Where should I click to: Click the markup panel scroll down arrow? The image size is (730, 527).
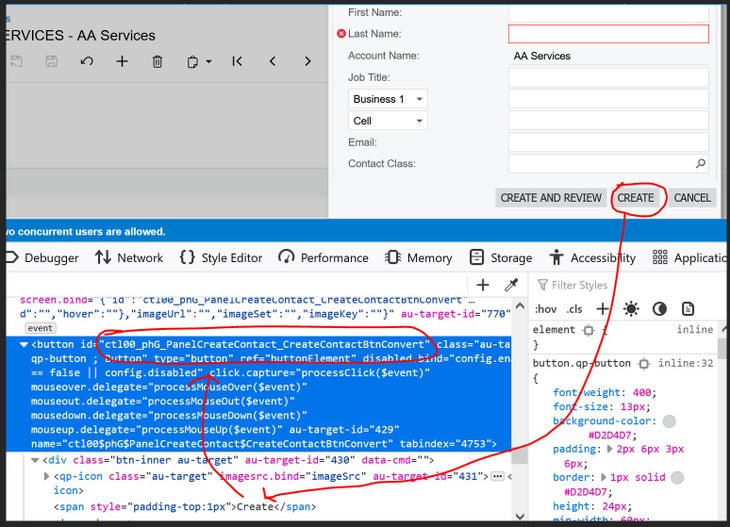point(520,516)
